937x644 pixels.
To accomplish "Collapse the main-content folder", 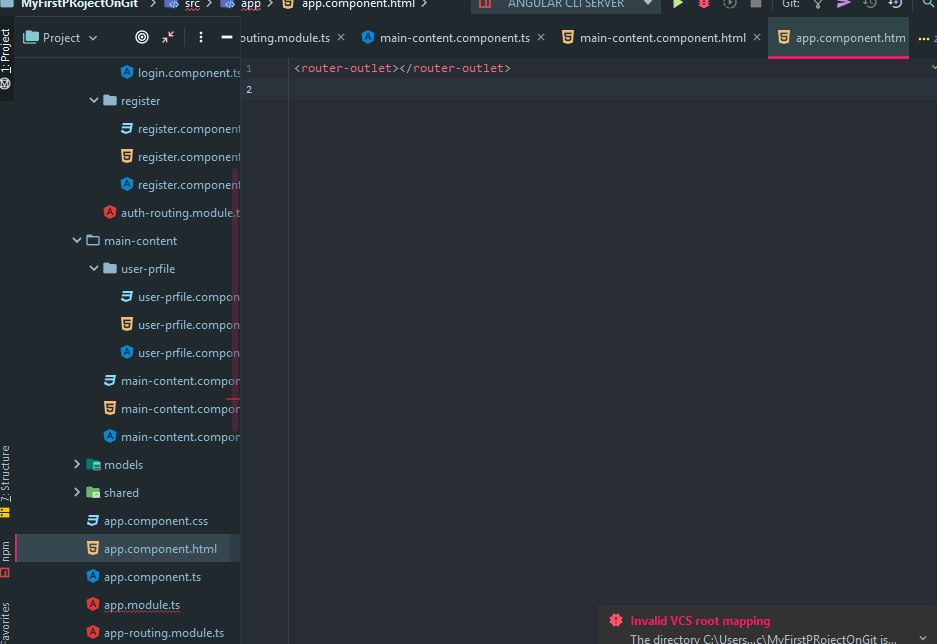I will [78, 241].
